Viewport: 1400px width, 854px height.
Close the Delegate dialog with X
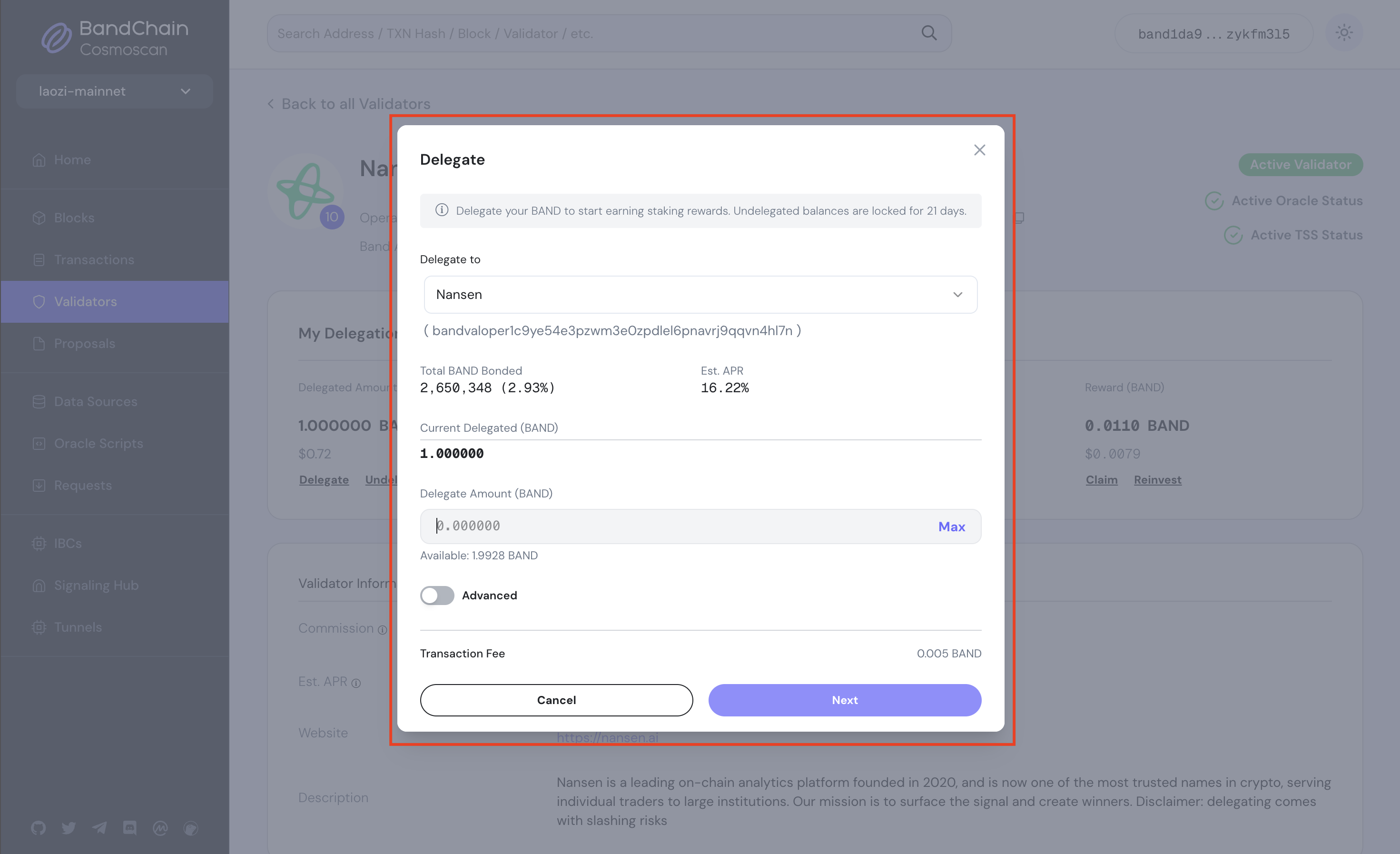979,150
